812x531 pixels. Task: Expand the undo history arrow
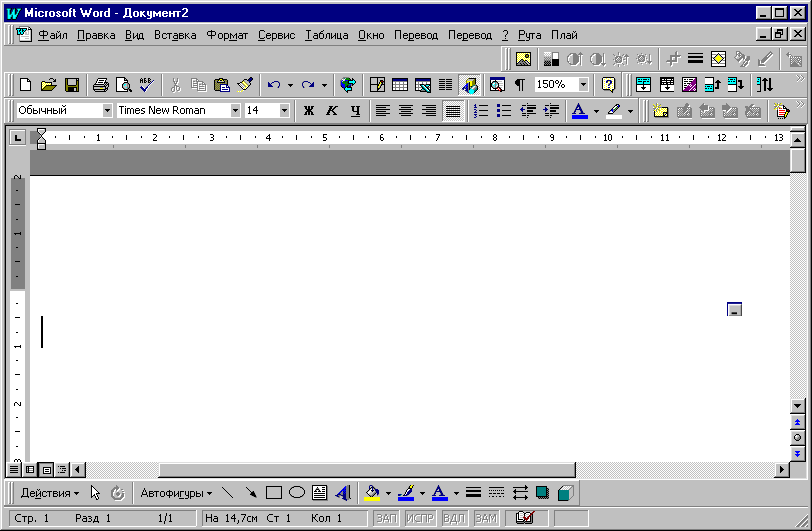pos(290,85)
